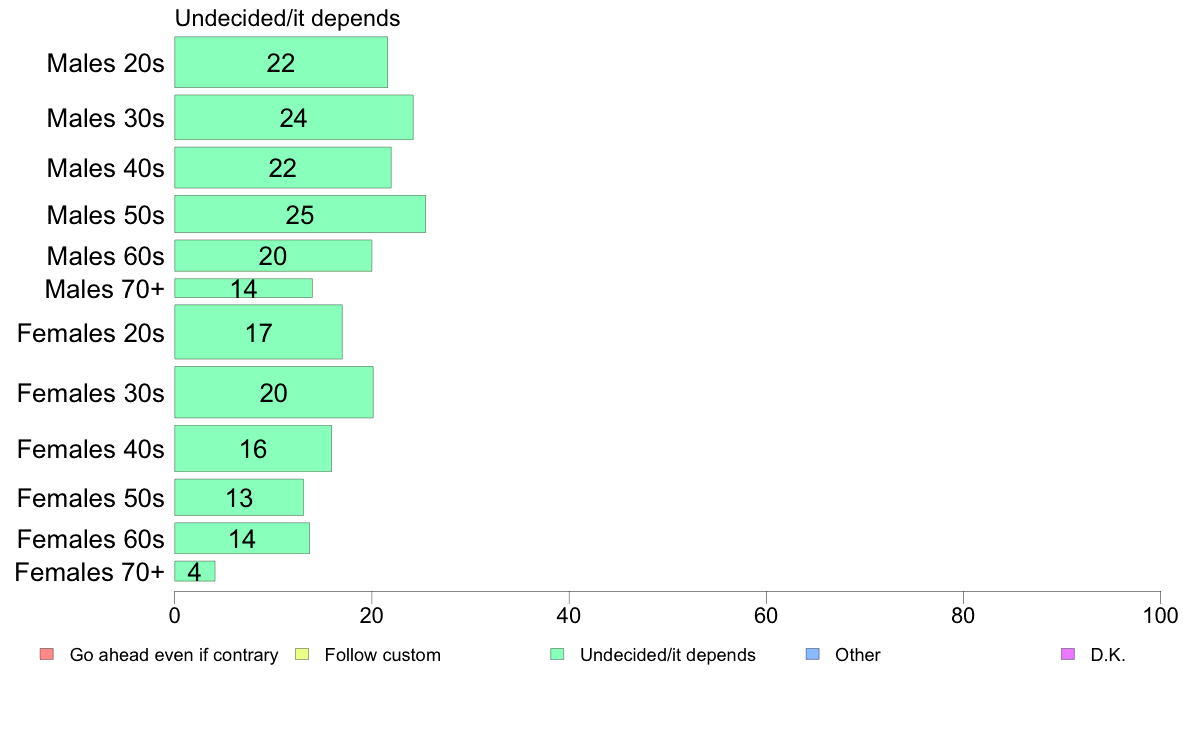This screenshot has height=736, width=1188.
Task: Click the Females 30s bar showing 20
Action: point(274,392)
